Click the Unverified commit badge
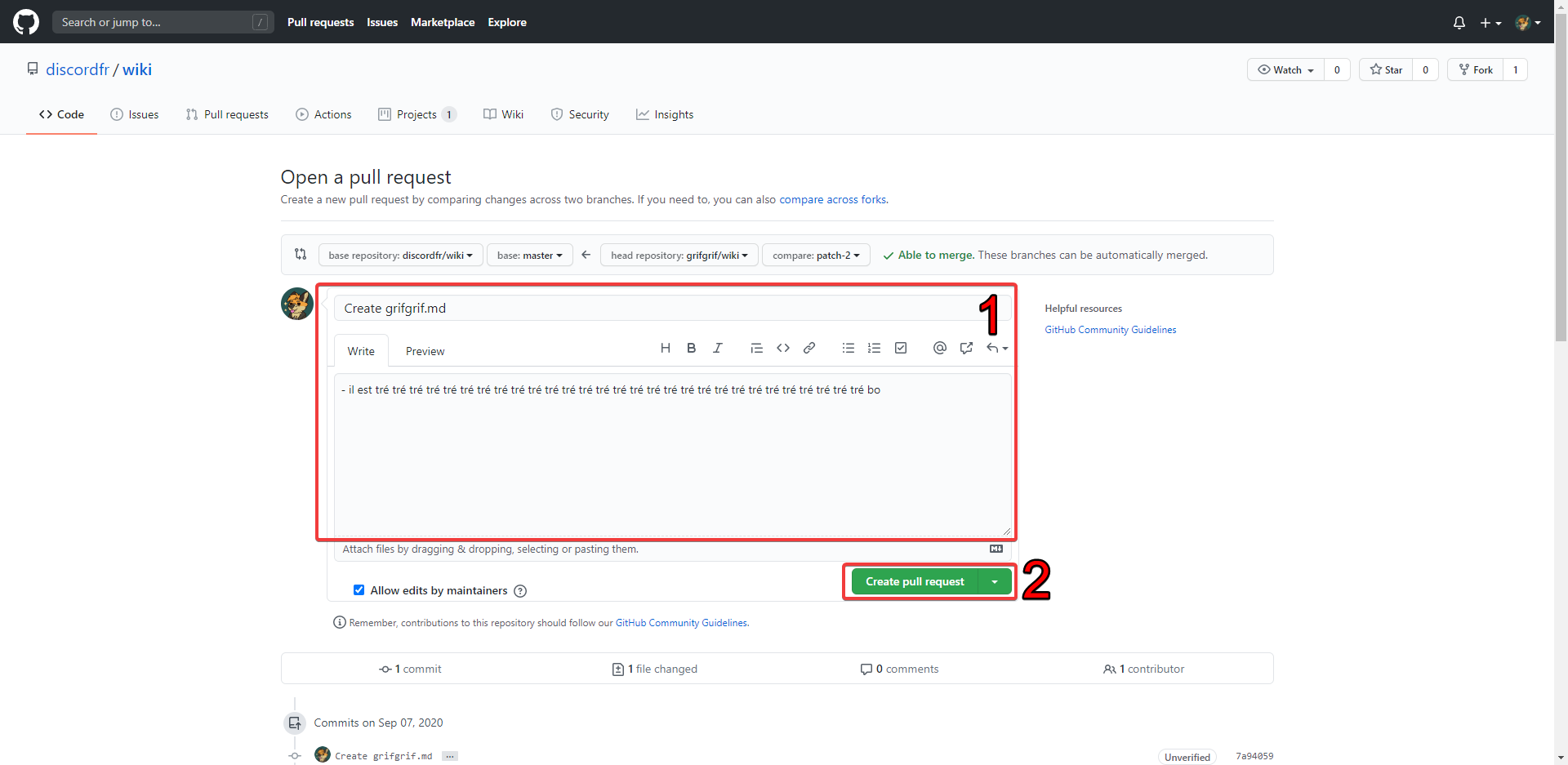Viewport: 1568px width, 765px height. click(x=1187, y=757)
